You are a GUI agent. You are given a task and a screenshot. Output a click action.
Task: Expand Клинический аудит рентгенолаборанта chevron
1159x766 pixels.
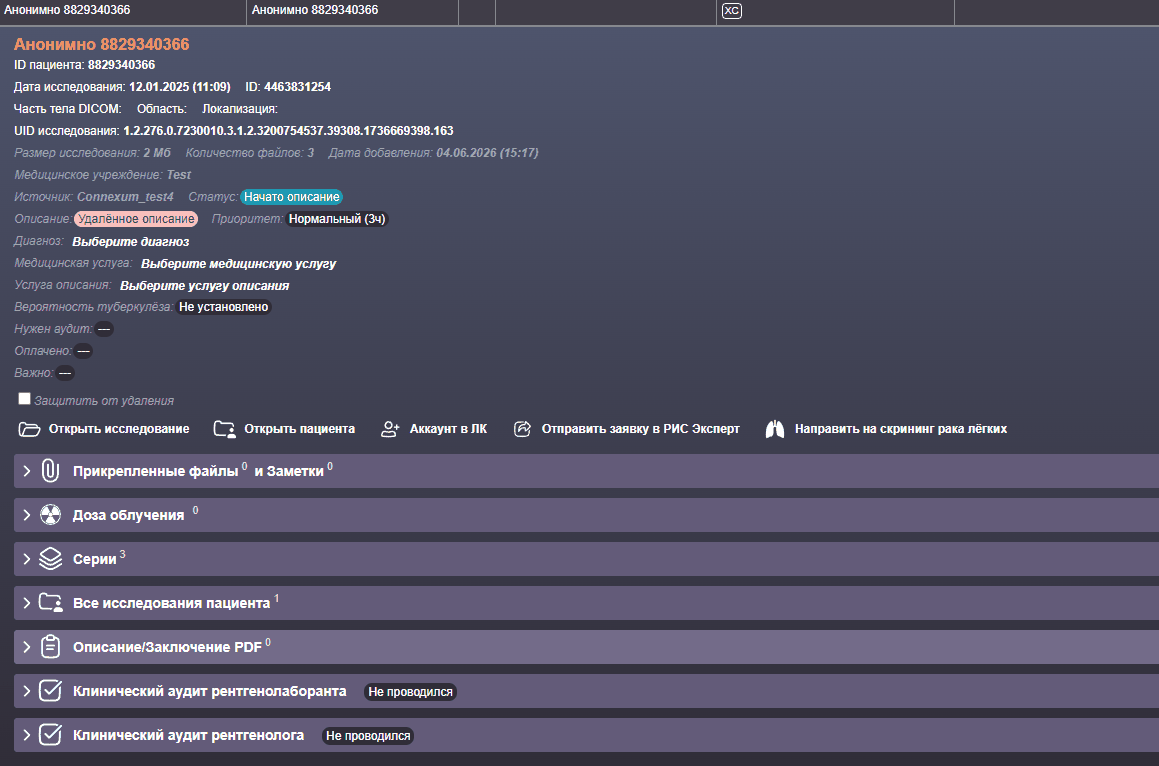[x=27, y=691]
